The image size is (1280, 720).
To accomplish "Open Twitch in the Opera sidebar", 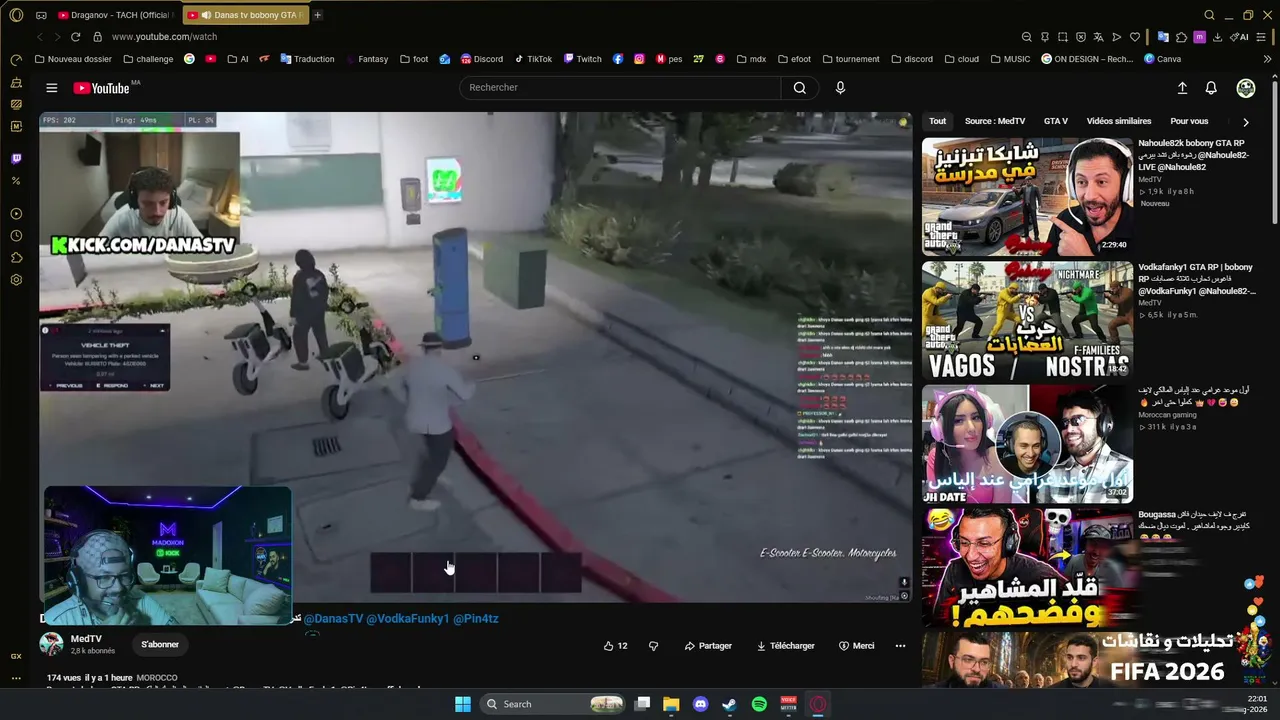I will pos(16,159).
